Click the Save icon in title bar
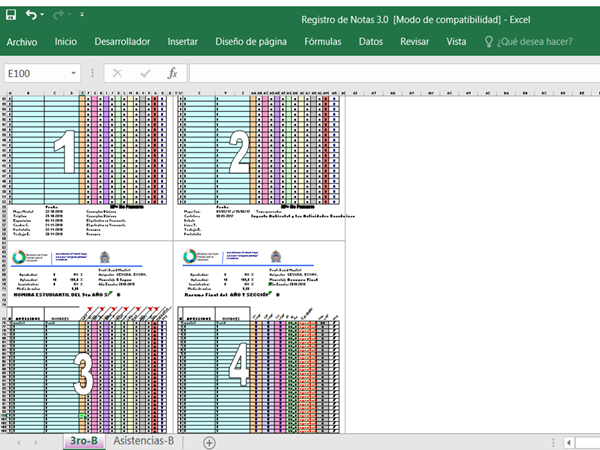This screenshot has width=600, height=450. pyautogui.click(x=10, y=16)
